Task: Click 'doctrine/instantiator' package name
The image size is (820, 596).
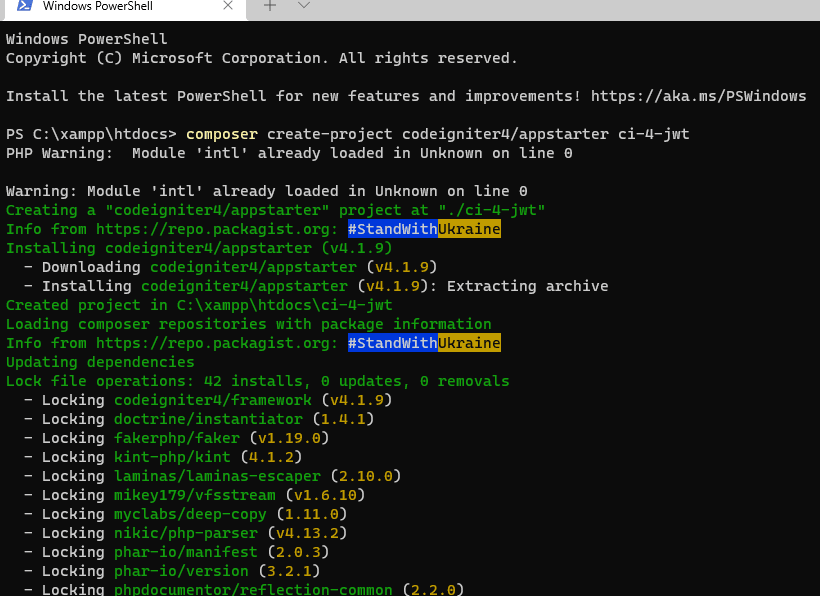Action: 208,419
